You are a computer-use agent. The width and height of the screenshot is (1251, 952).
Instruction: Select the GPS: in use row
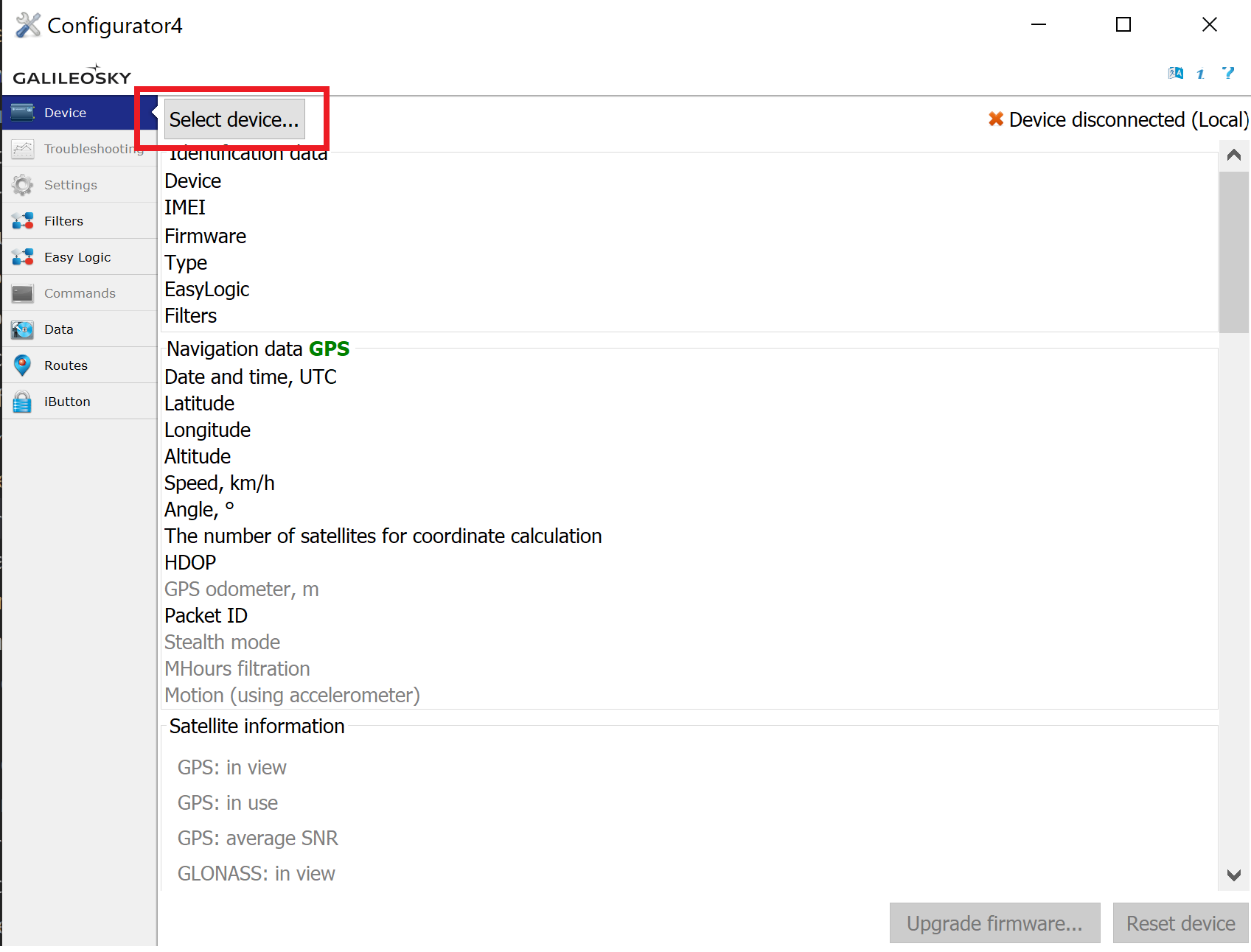tap(228, 803)
